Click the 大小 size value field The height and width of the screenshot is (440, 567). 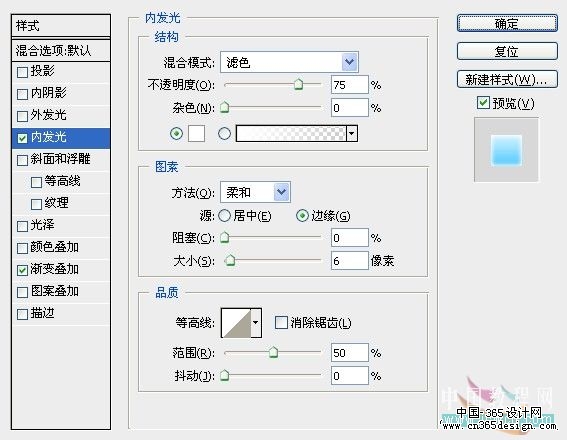349,261
